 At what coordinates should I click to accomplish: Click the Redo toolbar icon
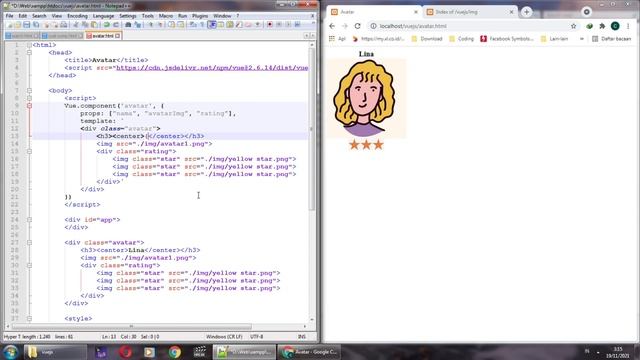pyautogui.click(x=116, y=25)
